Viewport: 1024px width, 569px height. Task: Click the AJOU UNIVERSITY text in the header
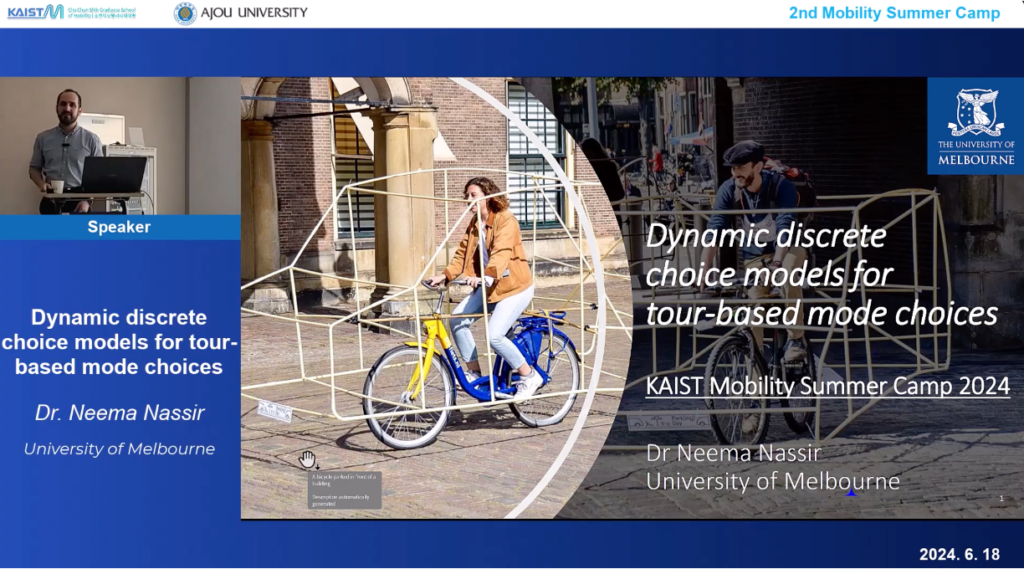[255, 13]
